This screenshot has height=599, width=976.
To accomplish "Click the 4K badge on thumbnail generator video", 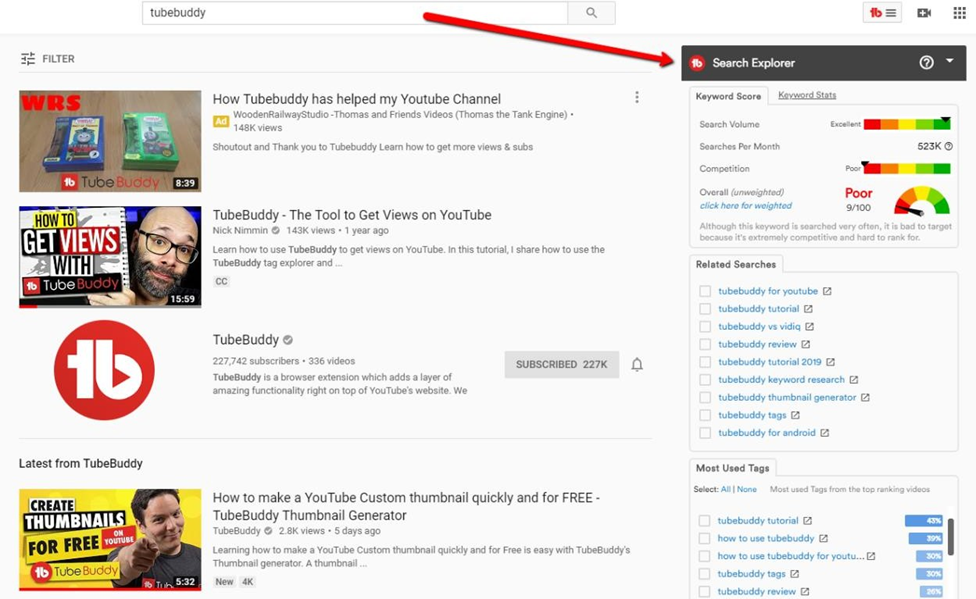I will (x=248, y=582).
